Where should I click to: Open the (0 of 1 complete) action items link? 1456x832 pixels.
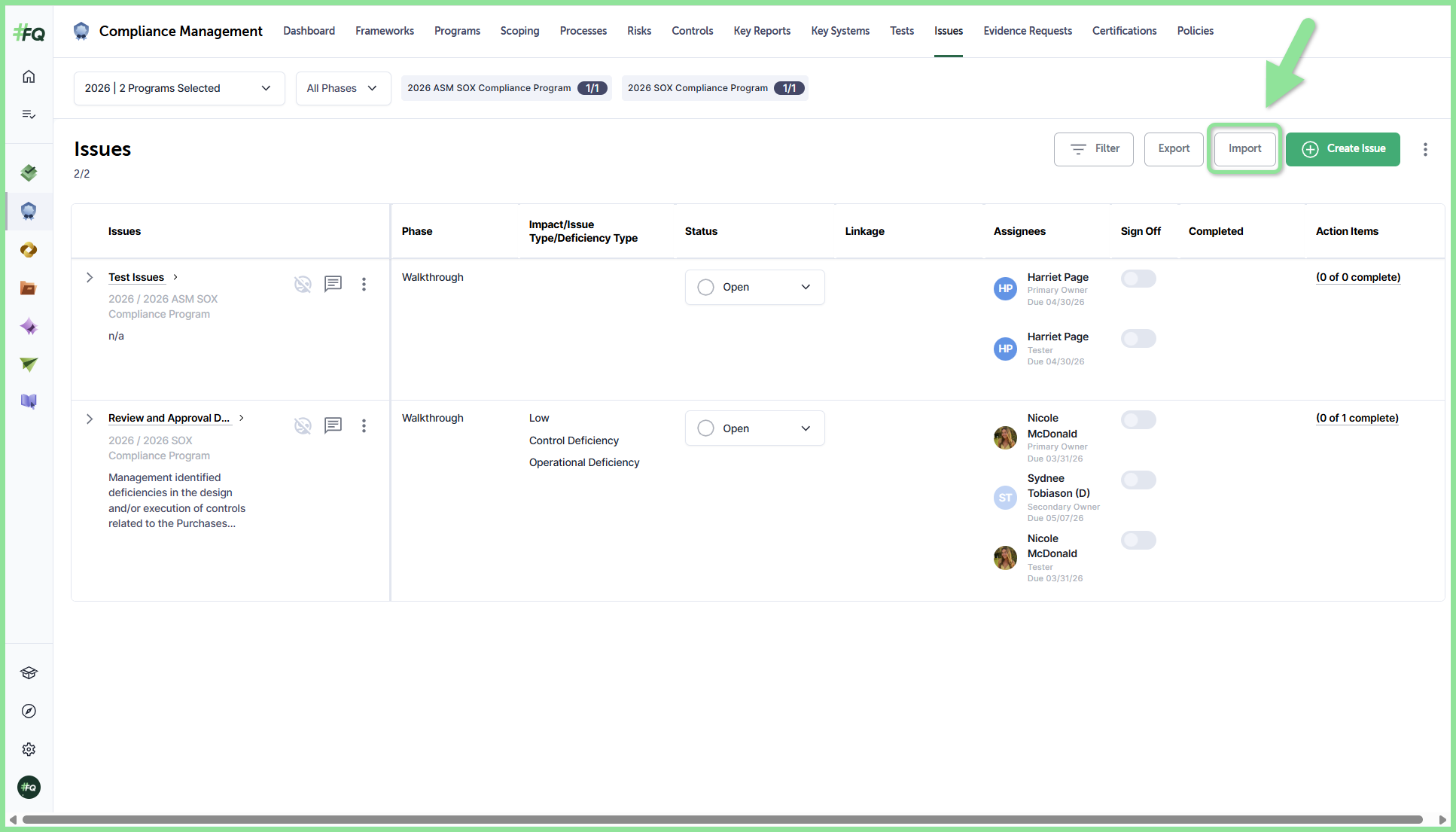coord(1357,418)
